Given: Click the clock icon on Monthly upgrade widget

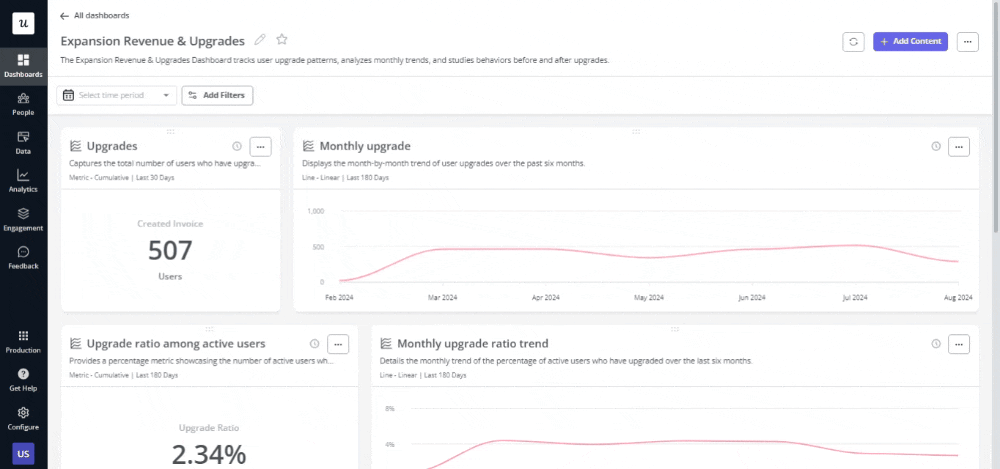Looking at the screenshot, I should click(936, 146).
